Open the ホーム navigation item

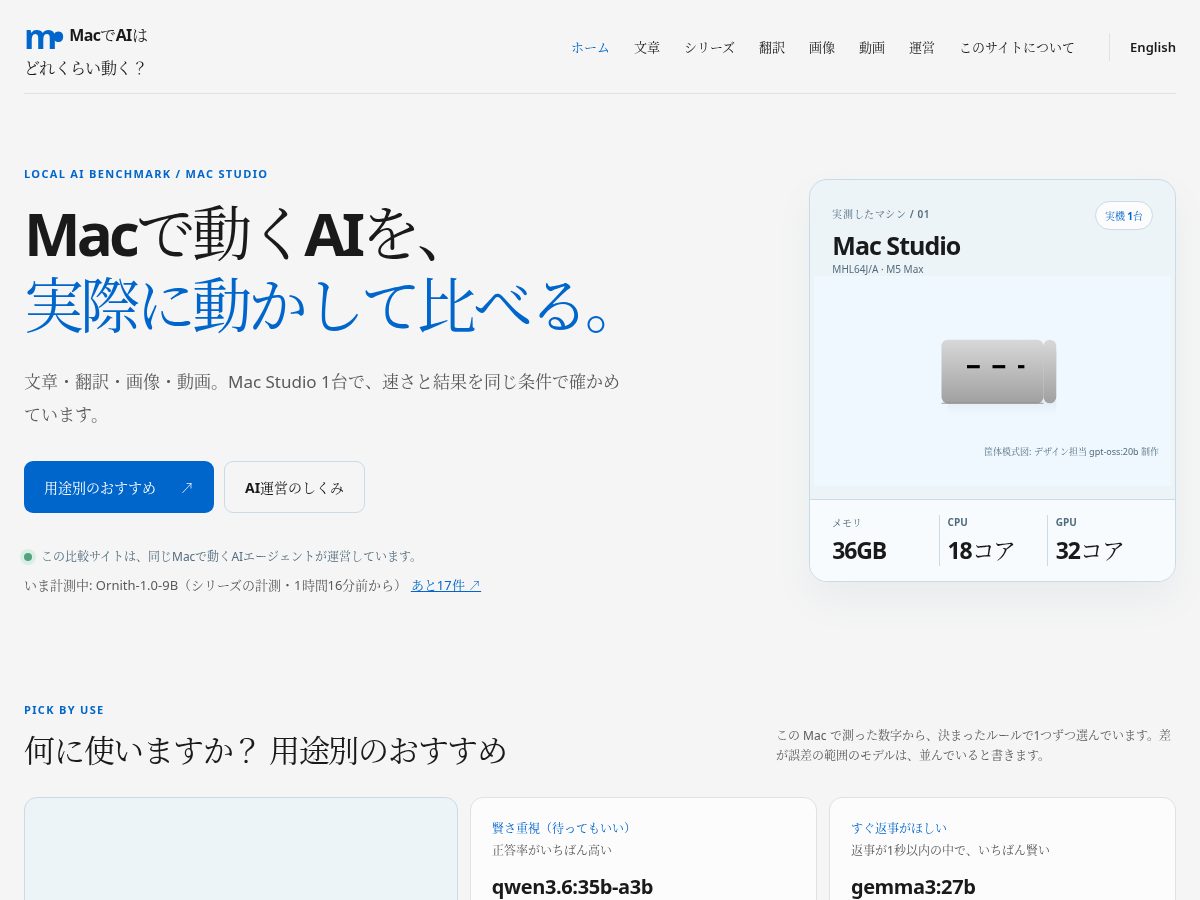coord(590,47)
